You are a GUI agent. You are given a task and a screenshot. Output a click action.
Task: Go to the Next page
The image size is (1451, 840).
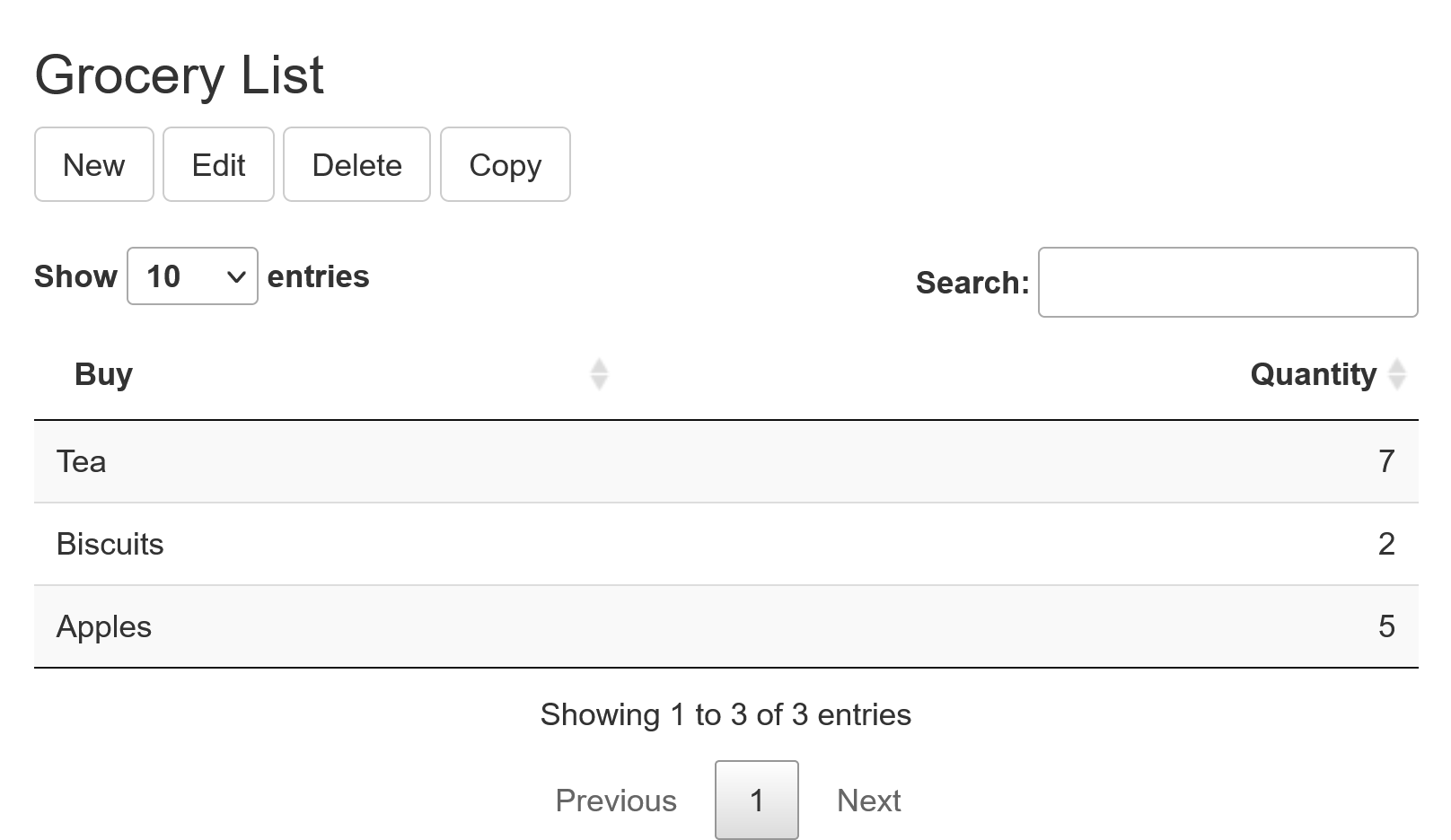[x=868, y=800]
